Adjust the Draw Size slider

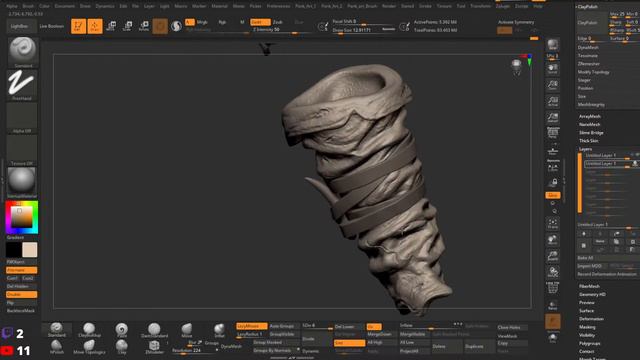click(363, 30)
